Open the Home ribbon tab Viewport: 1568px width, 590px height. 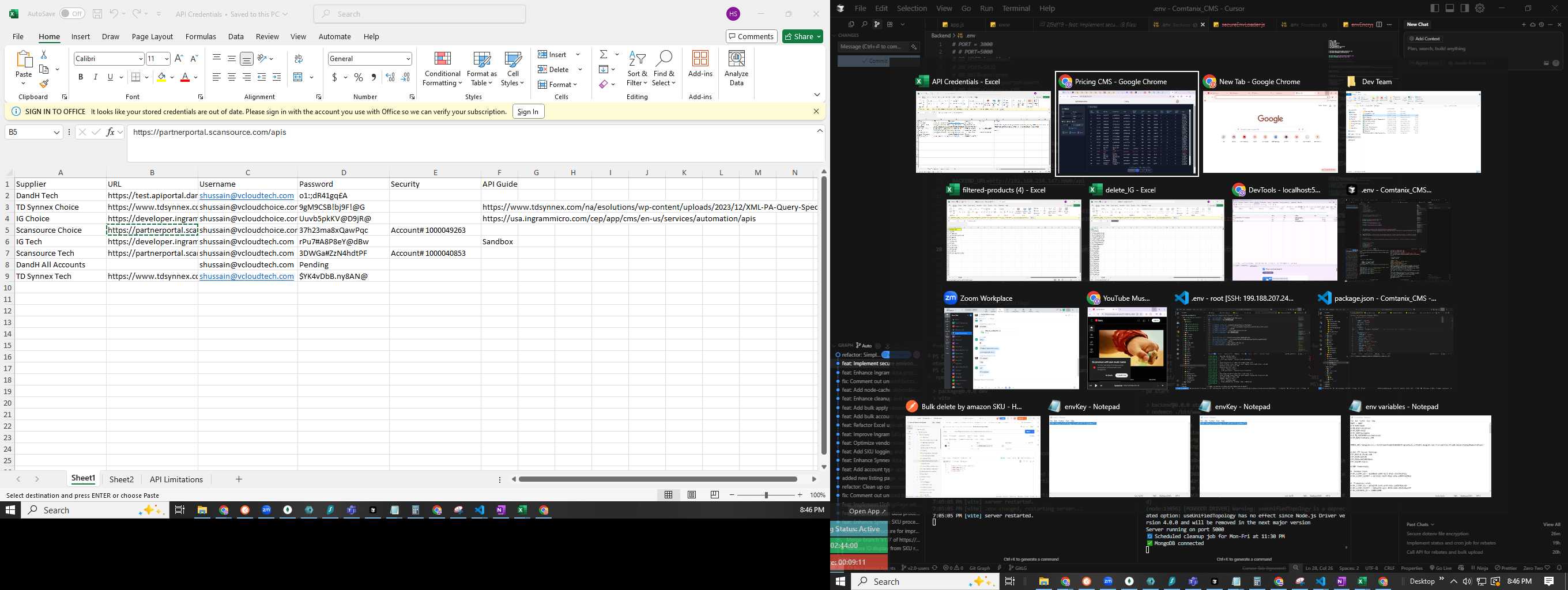(50, 36)
